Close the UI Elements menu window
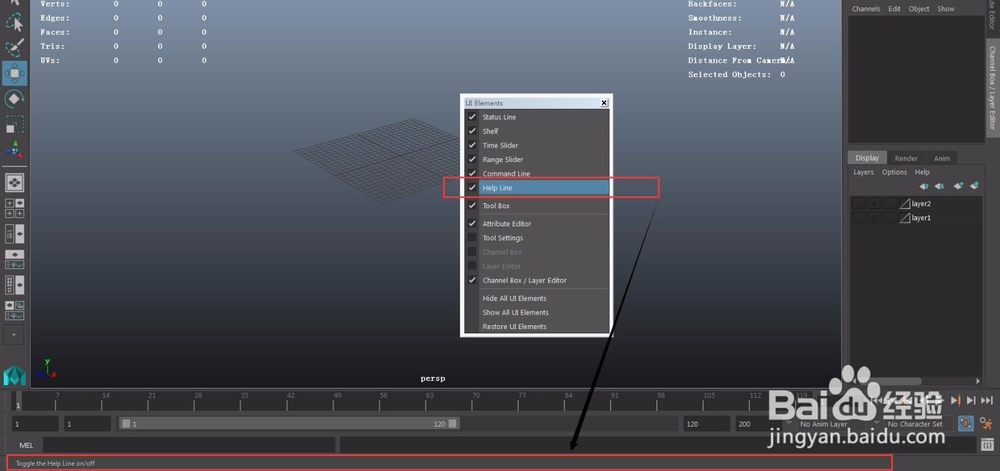The width and height of the screenshot is (1000, 471). click(604, 103)
